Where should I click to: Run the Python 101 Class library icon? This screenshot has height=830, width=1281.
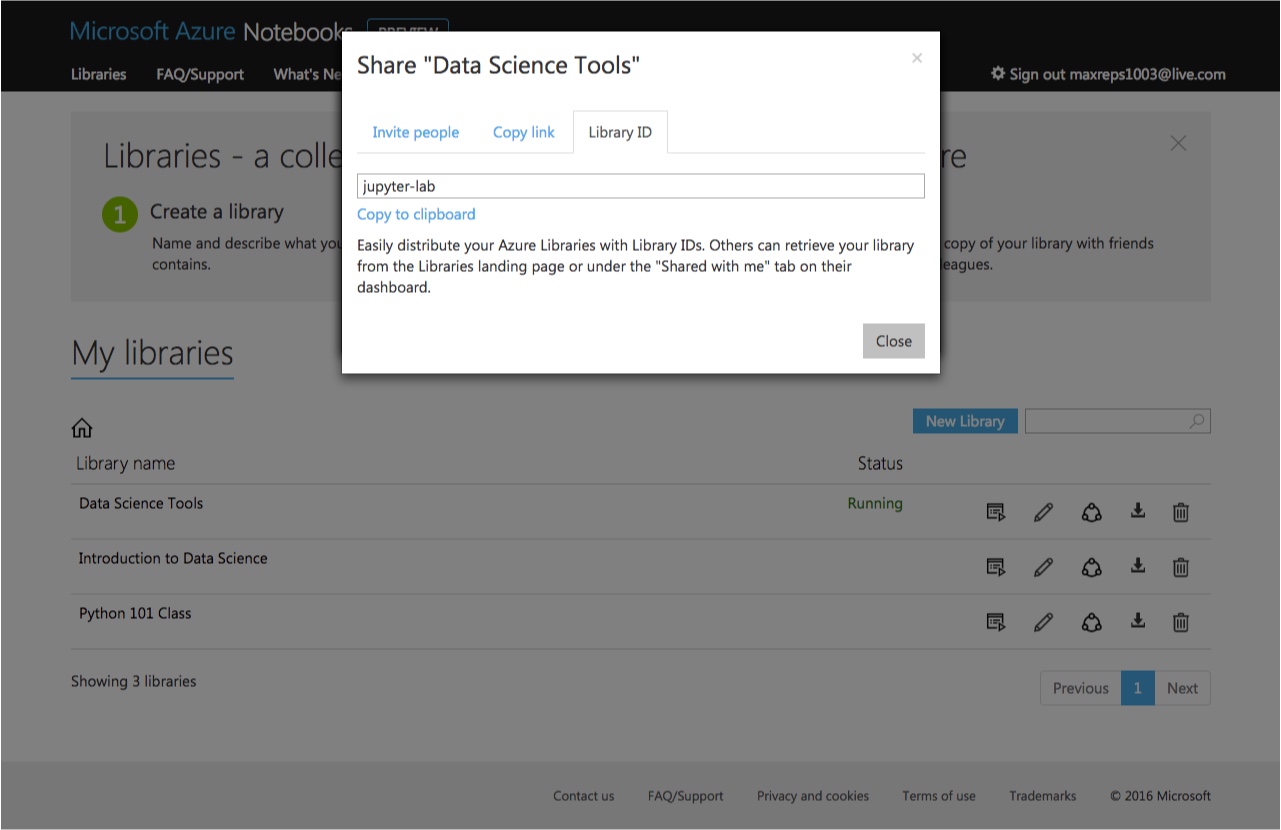coord(996,622)
